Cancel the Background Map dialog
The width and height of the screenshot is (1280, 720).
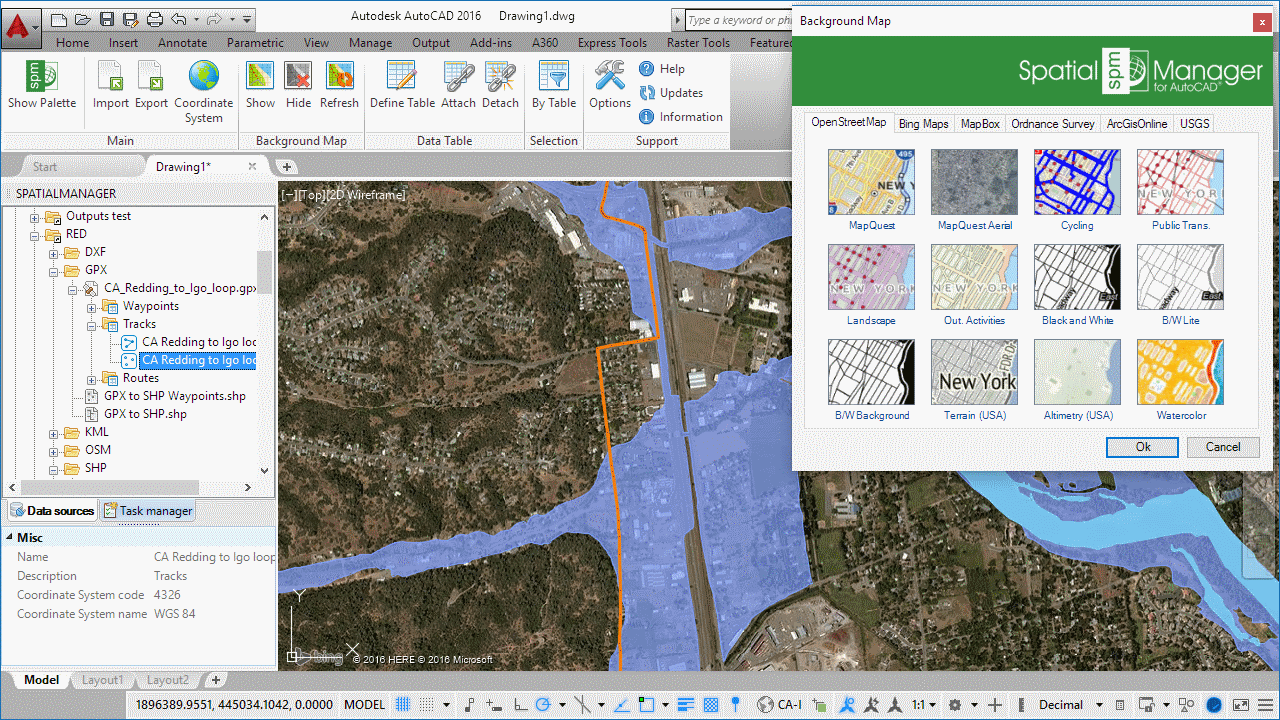tap(1222, 447)
